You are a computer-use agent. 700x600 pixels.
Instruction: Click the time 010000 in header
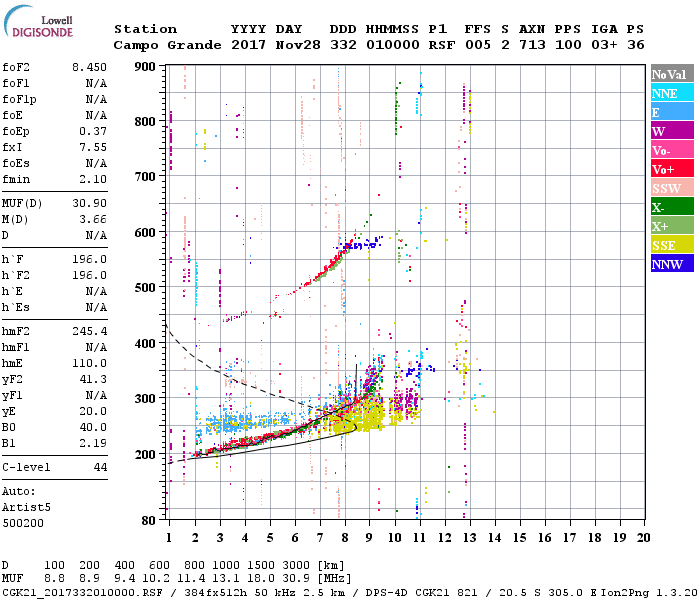[393, 45]
